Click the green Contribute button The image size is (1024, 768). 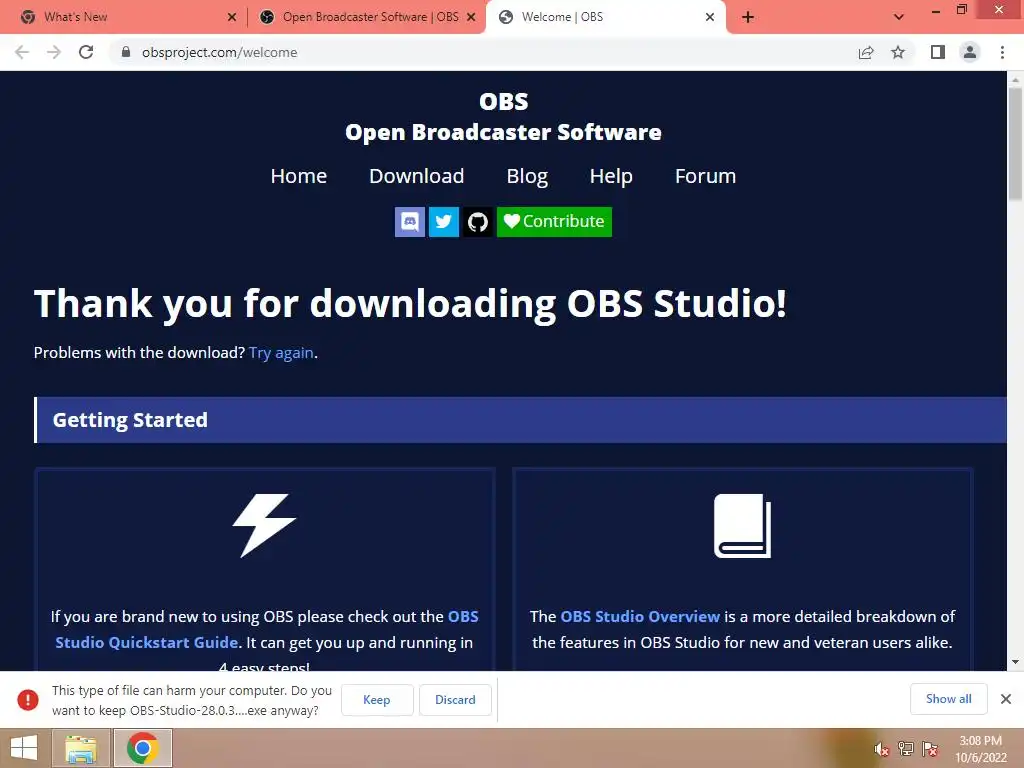point(554,221)
